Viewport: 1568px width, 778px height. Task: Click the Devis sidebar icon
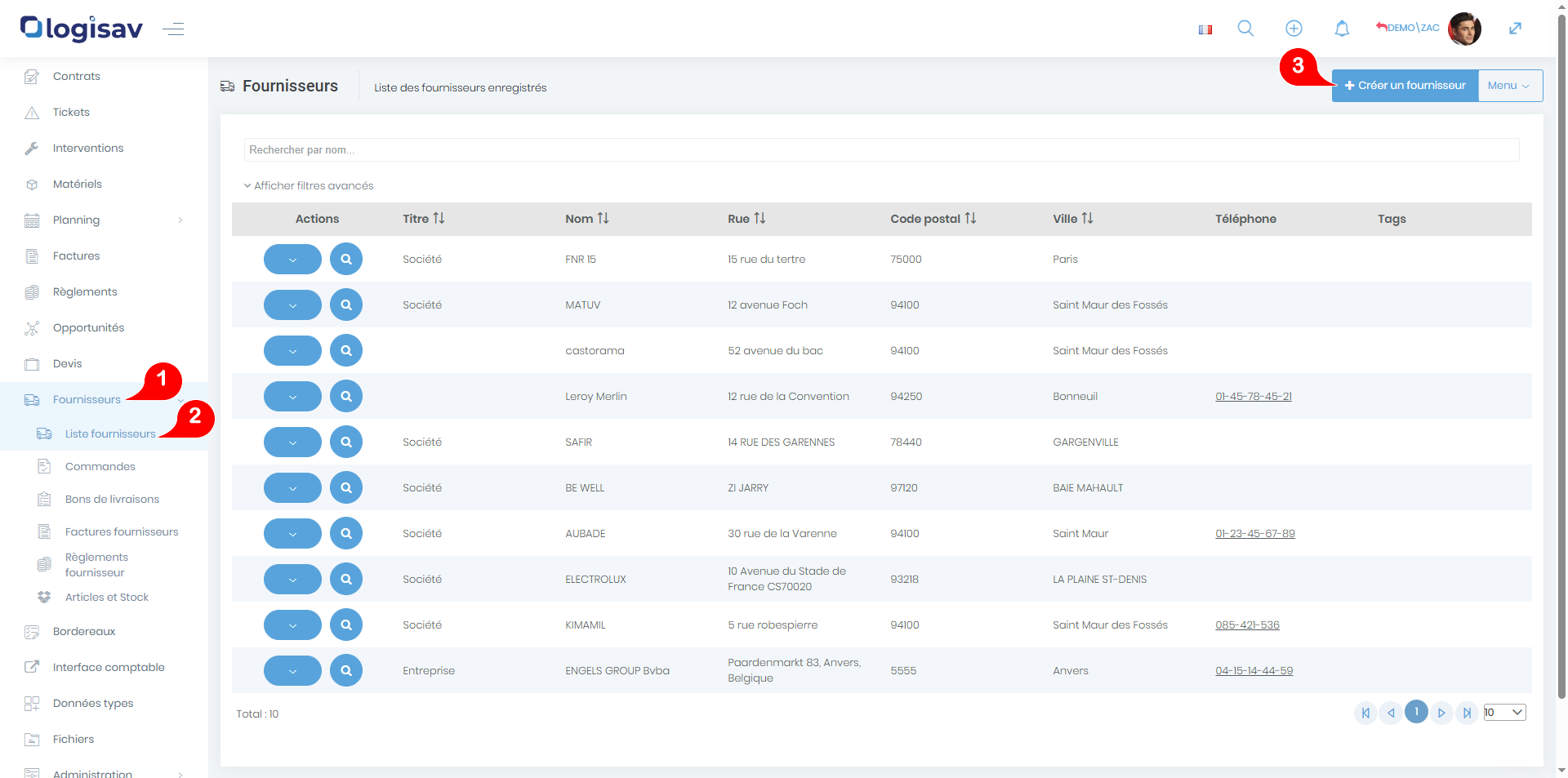32,364
